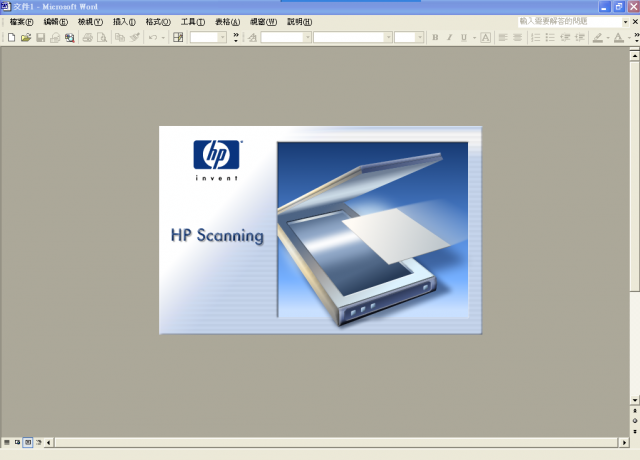Image resolution: width=640 pixels, height=460 pixels.
Task: Apply font color with letter A
Action: pos(619,38)
